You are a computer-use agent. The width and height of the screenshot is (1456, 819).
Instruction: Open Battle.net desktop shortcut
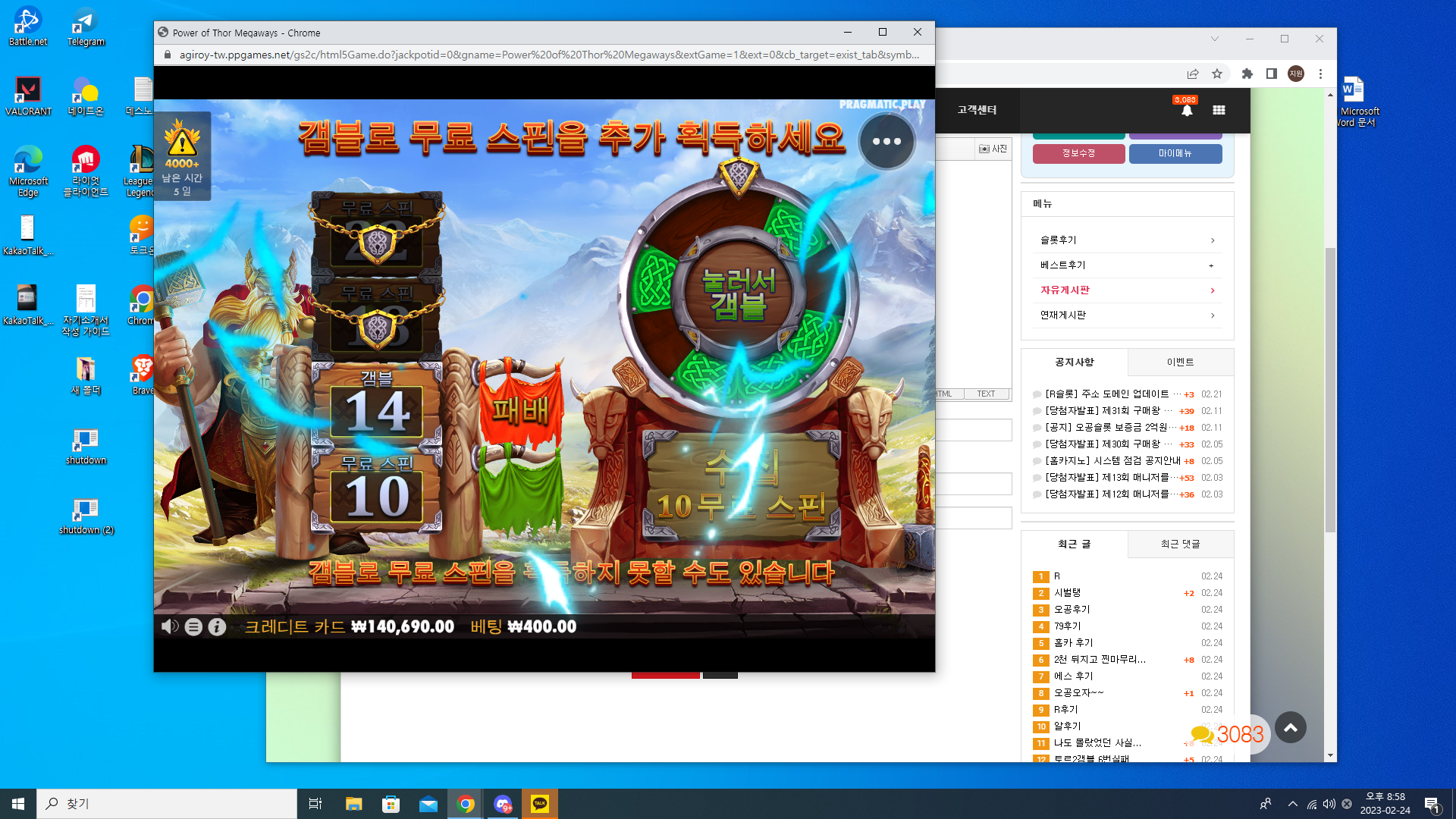click(x=28, y=27)
